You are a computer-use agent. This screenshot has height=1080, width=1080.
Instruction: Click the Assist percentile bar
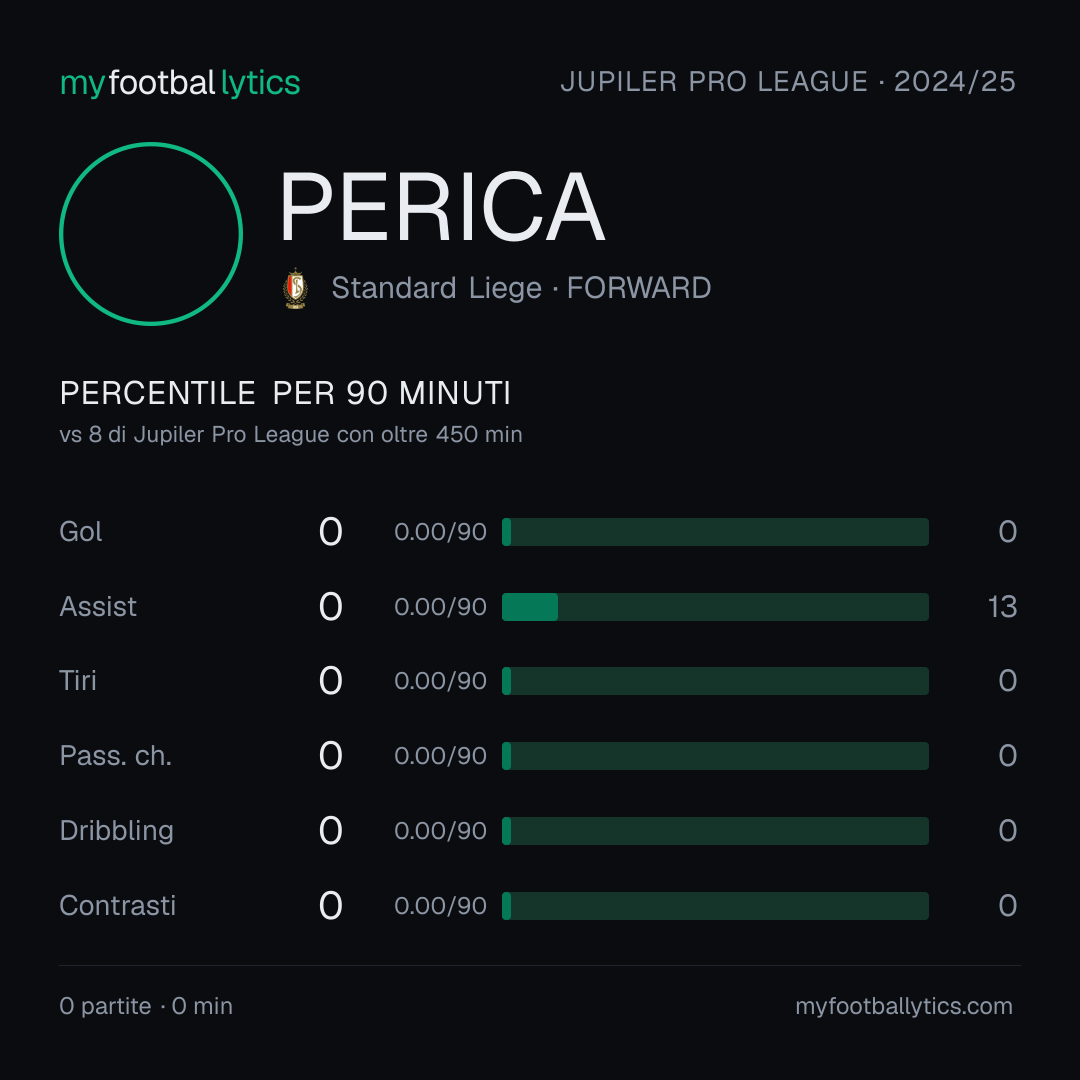[715, 607]
